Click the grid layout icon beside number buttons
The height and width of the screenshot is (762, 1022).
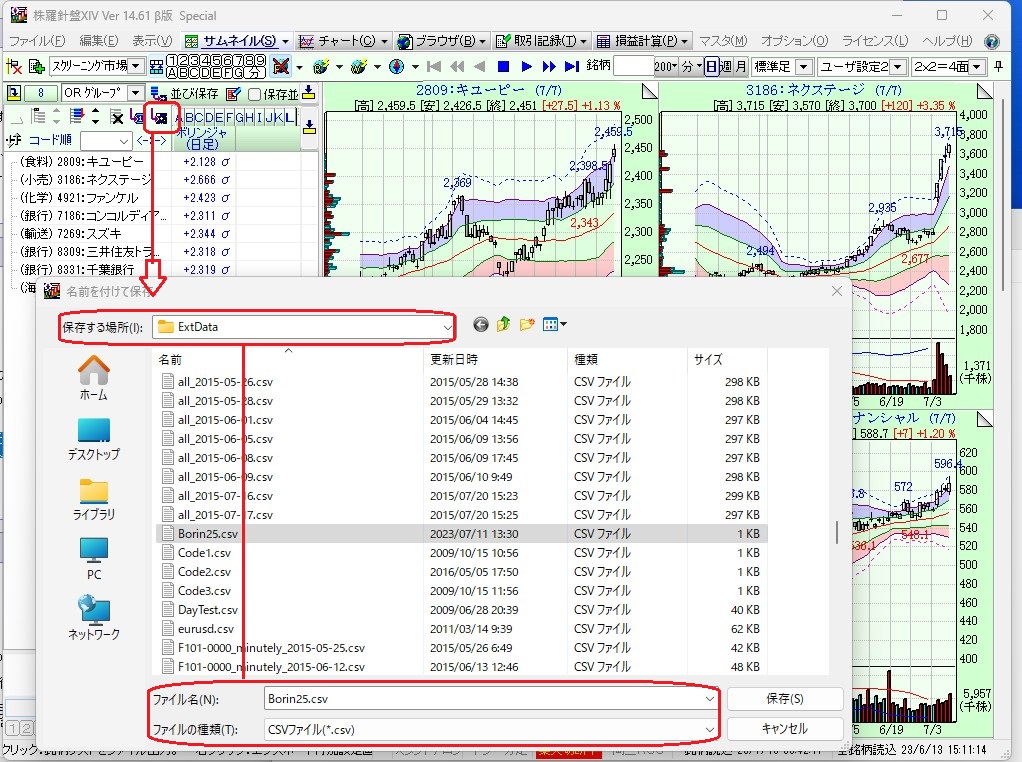point(156,66)
